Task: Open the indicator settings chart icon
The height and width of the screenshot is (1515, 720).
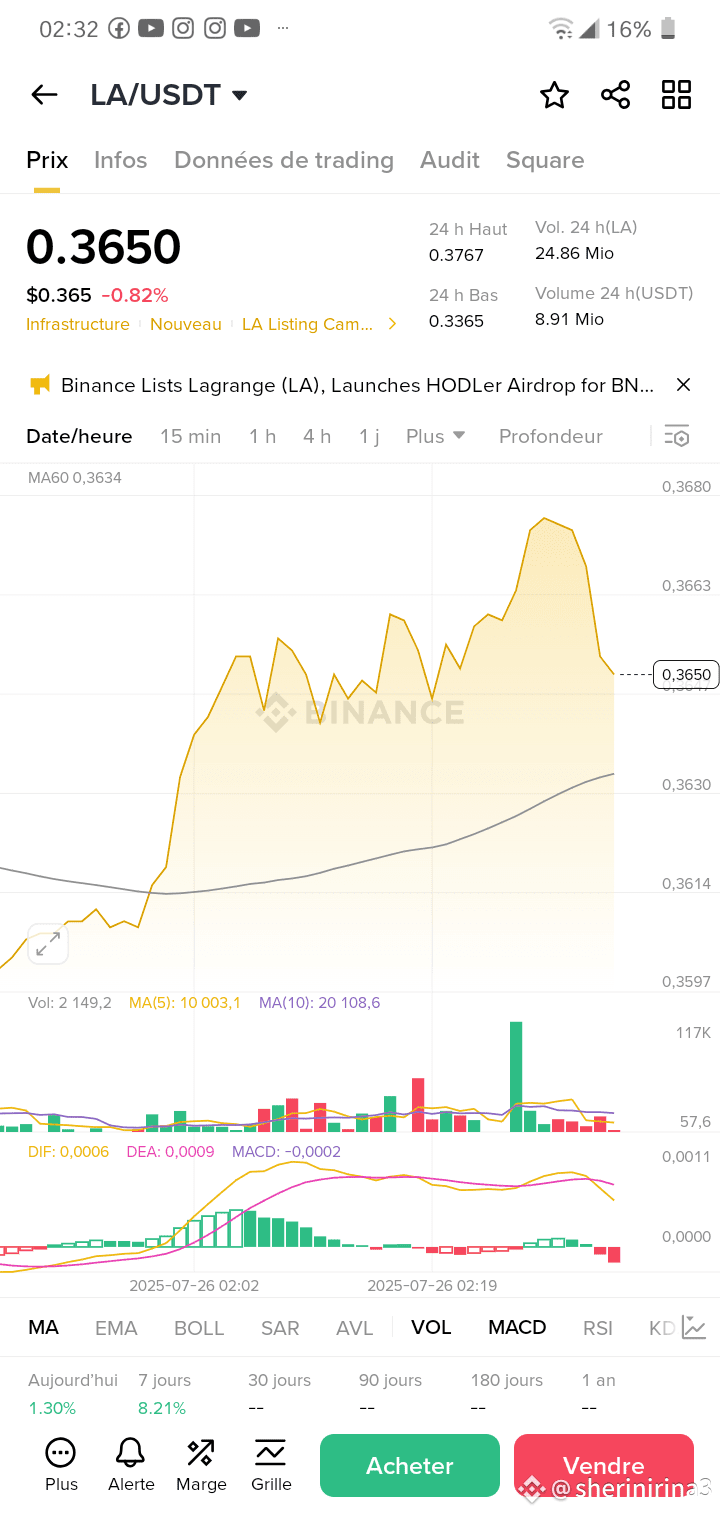Action: coord(694,1328)
